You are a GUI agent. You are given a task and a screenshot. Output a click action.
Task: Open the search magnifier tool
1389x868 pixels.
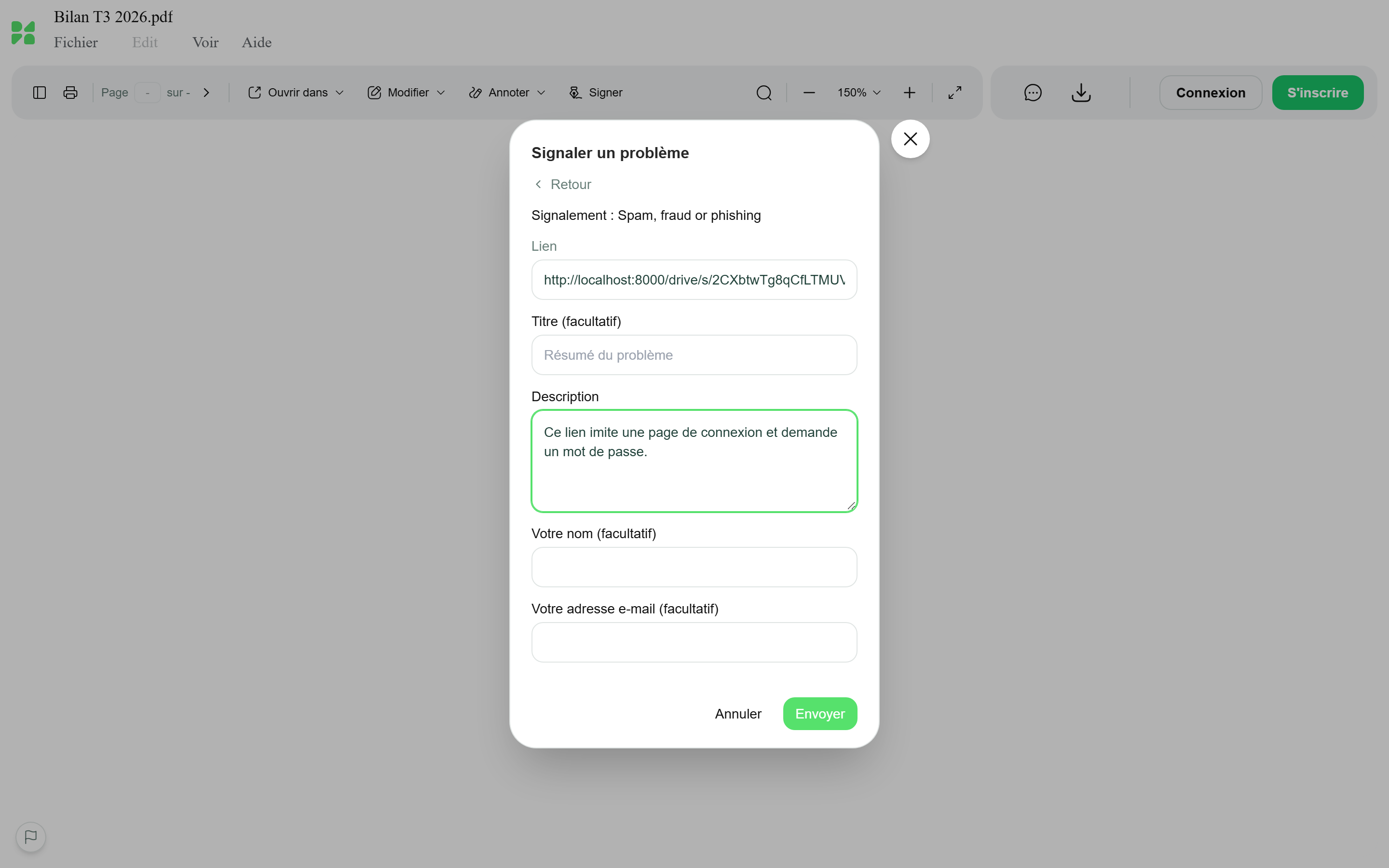[764, 93]
